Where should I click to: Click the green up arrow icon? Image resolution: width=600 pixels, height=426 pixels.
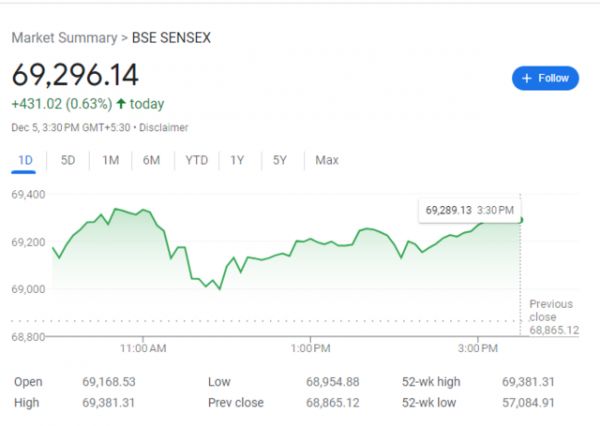click(x=121, y=103)
